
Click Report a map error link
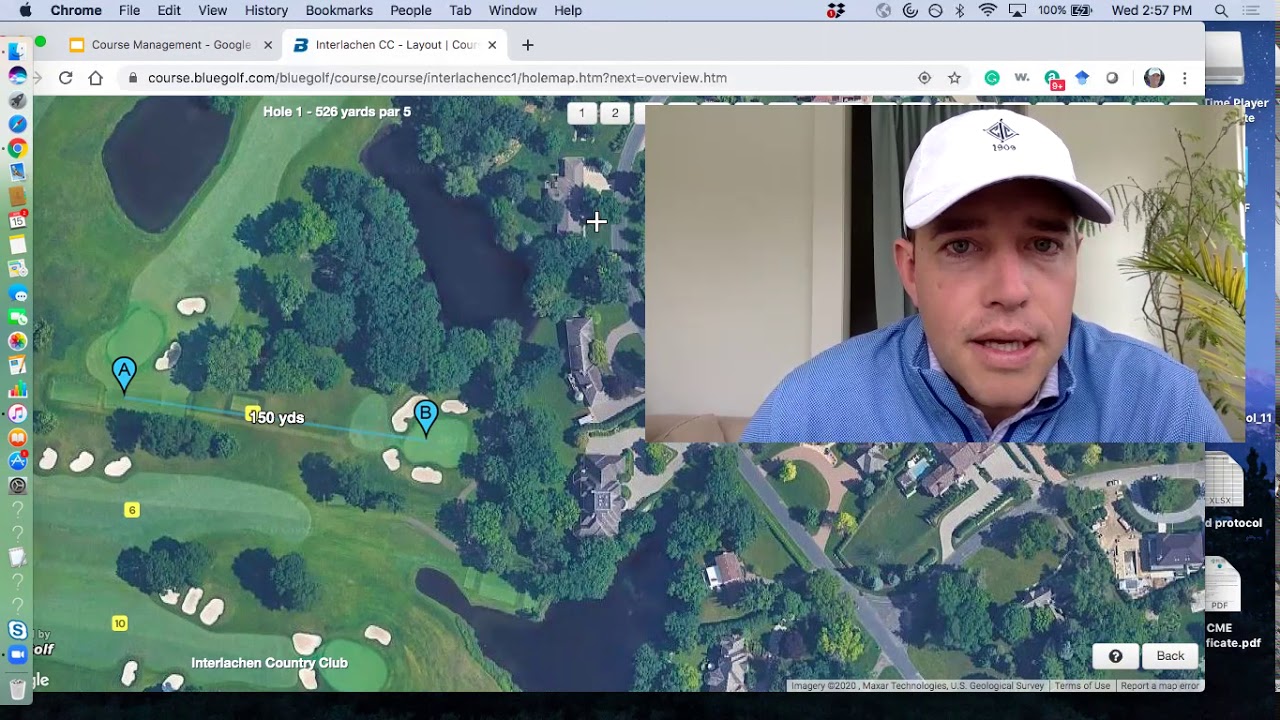tap(1159, 686)
